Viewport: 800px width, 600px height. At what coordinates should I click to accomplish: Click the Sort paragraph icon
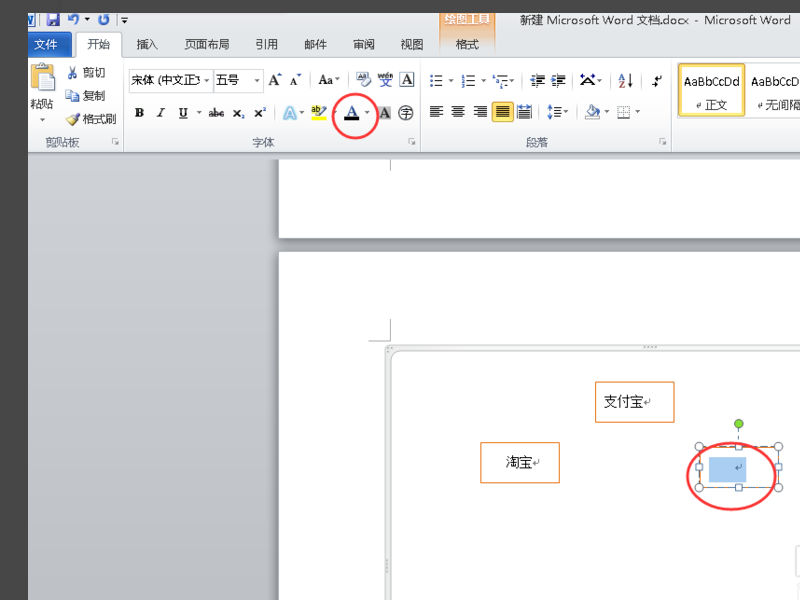625,81
